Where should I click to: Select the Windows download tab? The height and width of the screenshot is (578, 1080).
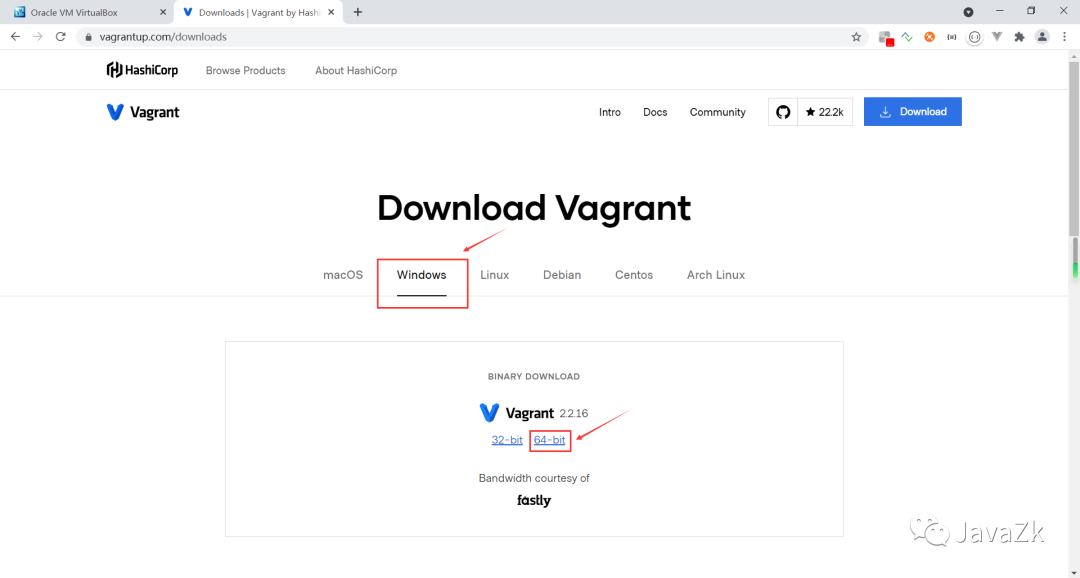tap(422, 275)
